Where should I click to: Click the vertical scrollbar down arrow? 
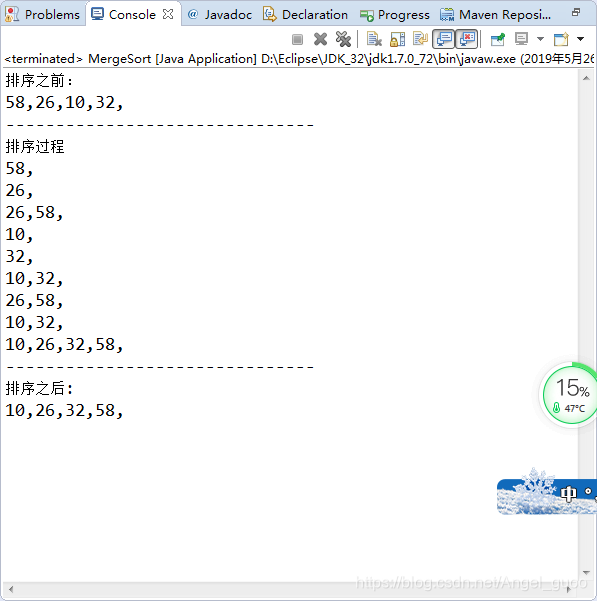[x=586, y=573]
